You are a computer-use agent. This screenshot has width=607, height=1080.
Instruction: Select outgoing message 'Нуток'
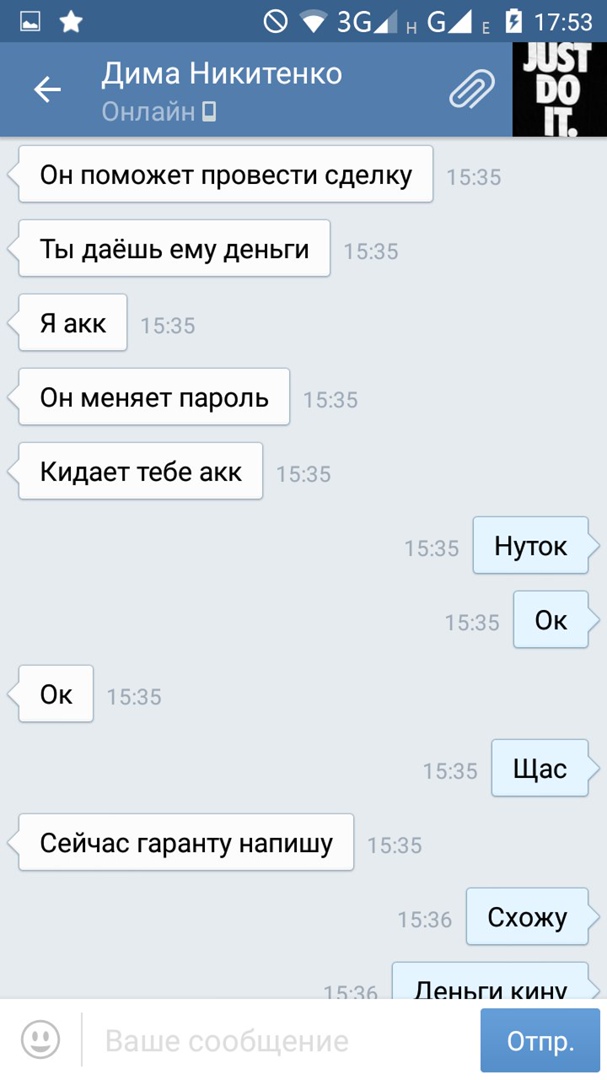coord(531,546)
